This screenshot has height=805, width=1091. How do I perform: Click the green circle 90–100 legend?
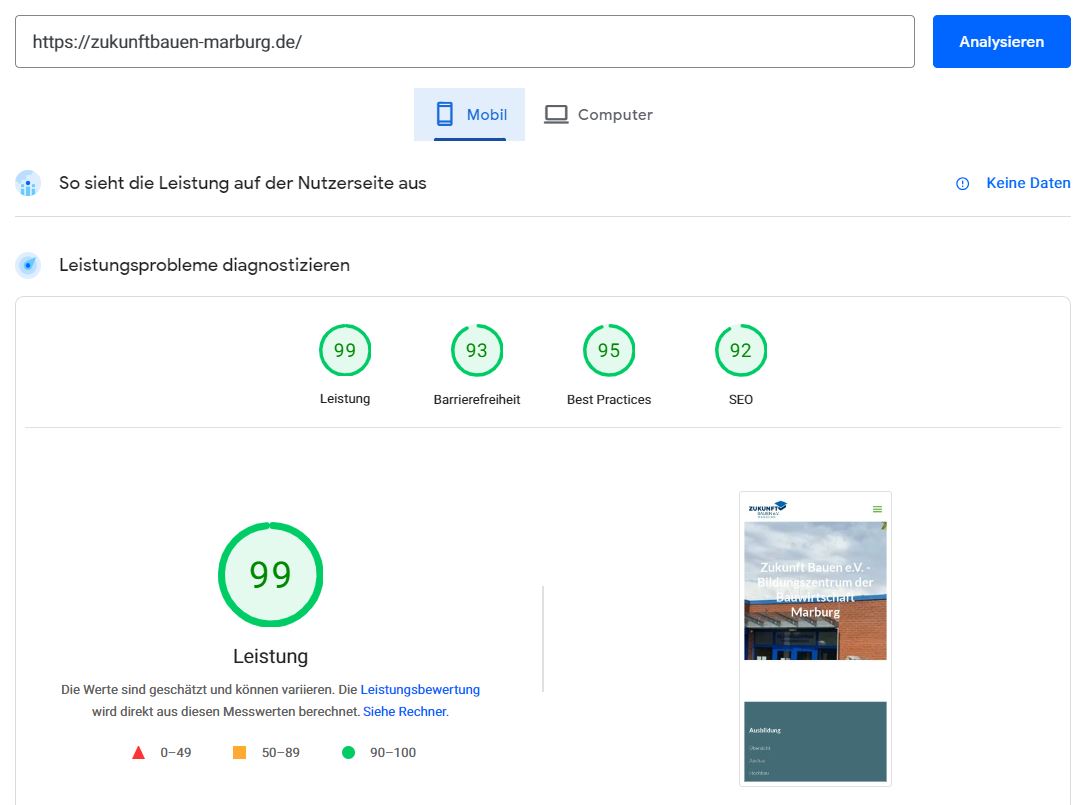[348, 753]
